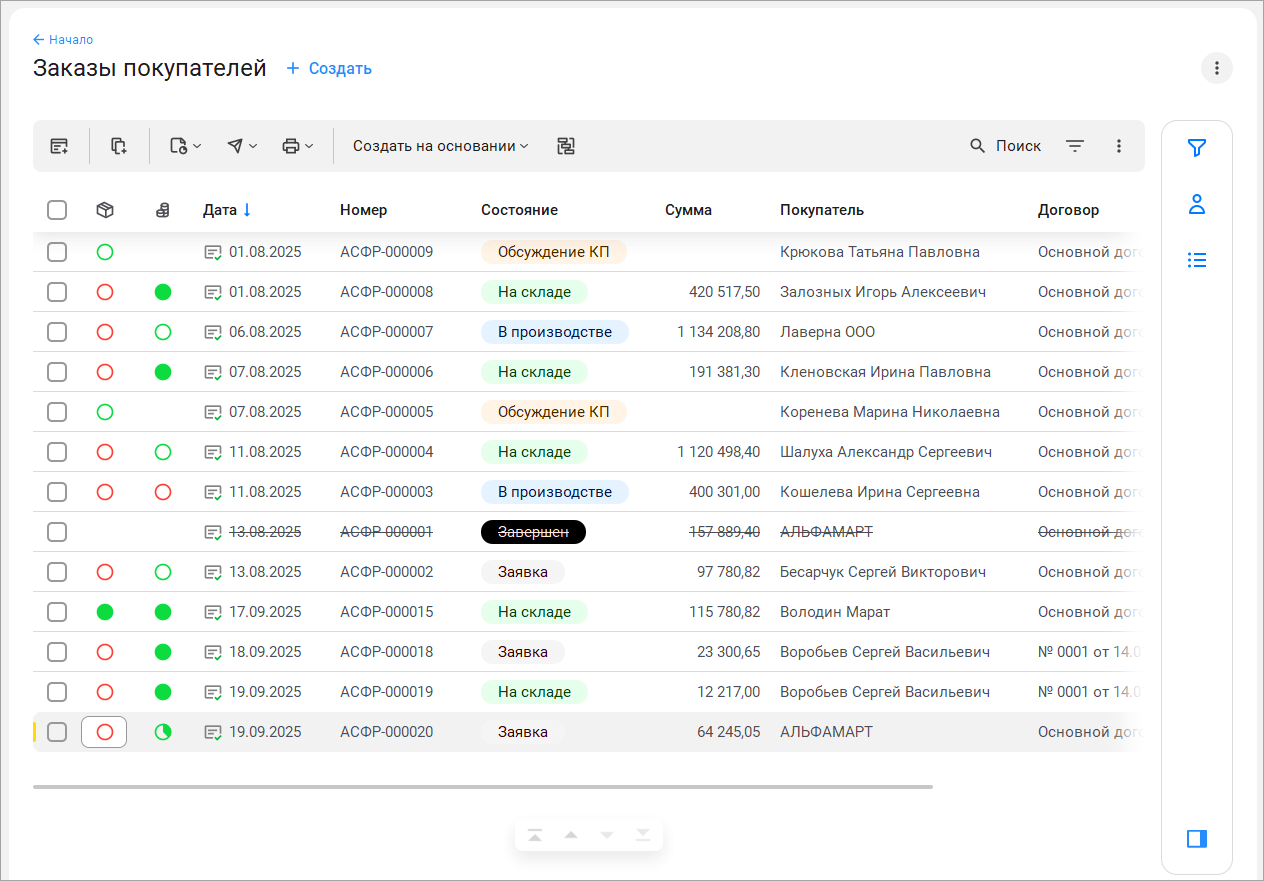Click the add new order toolbar icon
The height and width of the screenshot is (881, 1264).
pyautogui.click(x=60, y=146)
